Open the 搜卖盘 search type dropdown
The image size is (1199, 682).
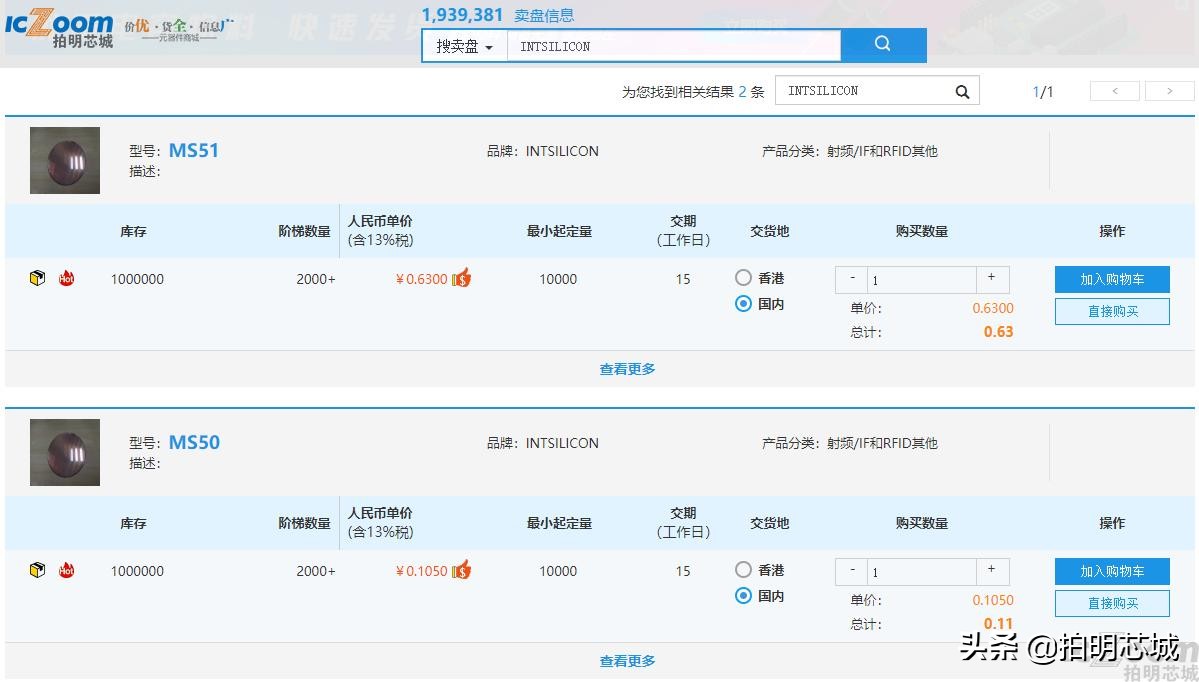pos(463,45)
